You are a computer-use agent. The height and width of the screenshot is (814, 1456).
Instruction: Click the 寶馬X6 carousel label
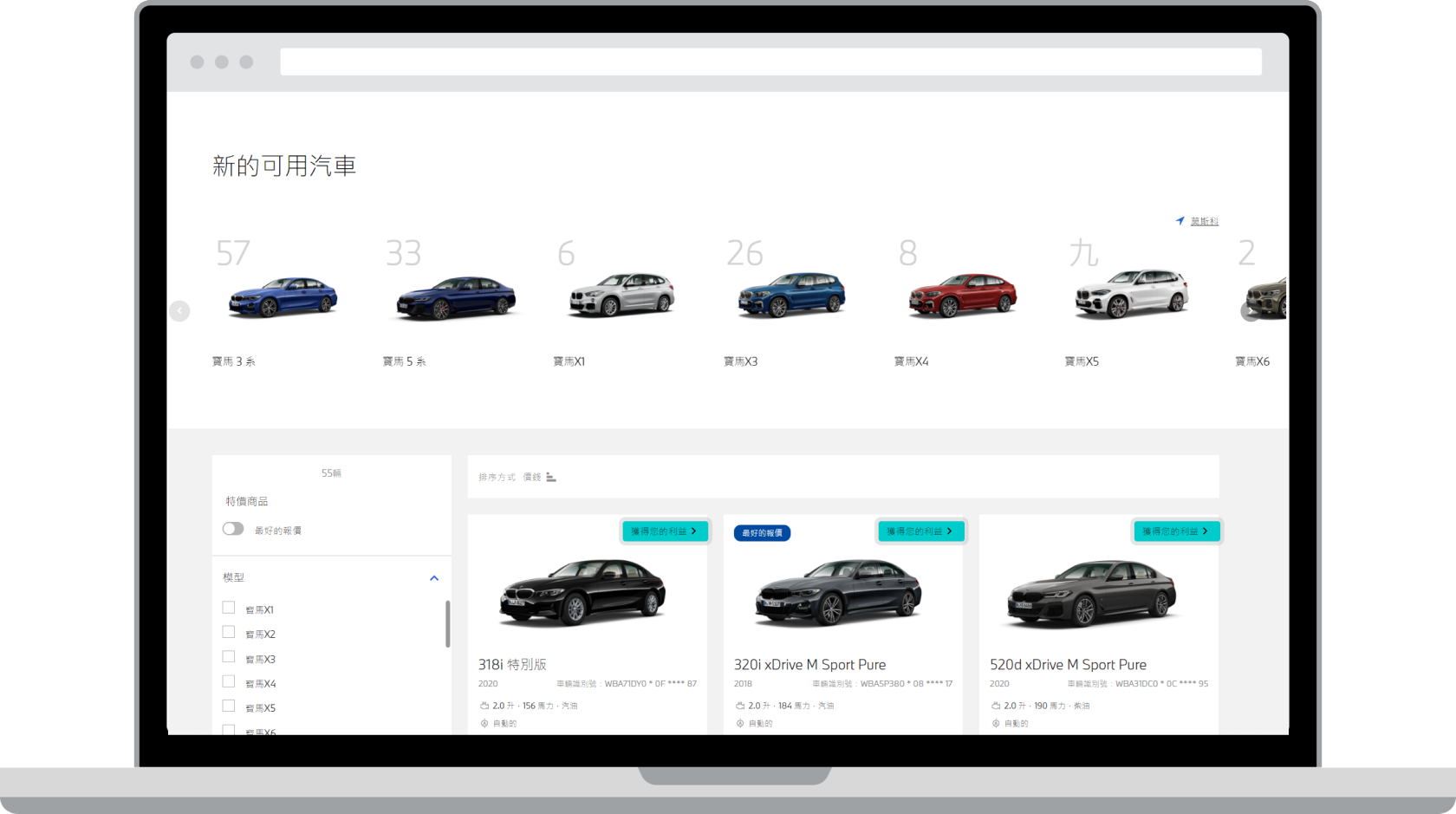pyautogui.click(x=1252, y=361)
